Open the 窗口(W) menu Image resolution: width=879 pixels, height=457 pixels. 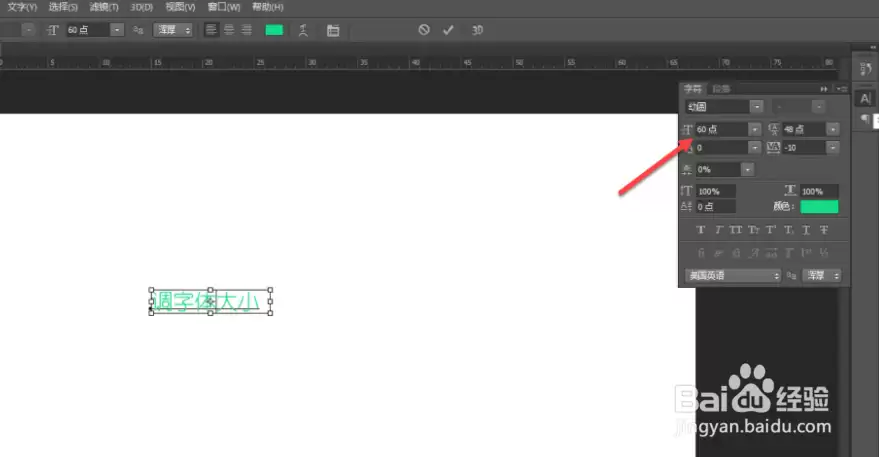(224, 7)
